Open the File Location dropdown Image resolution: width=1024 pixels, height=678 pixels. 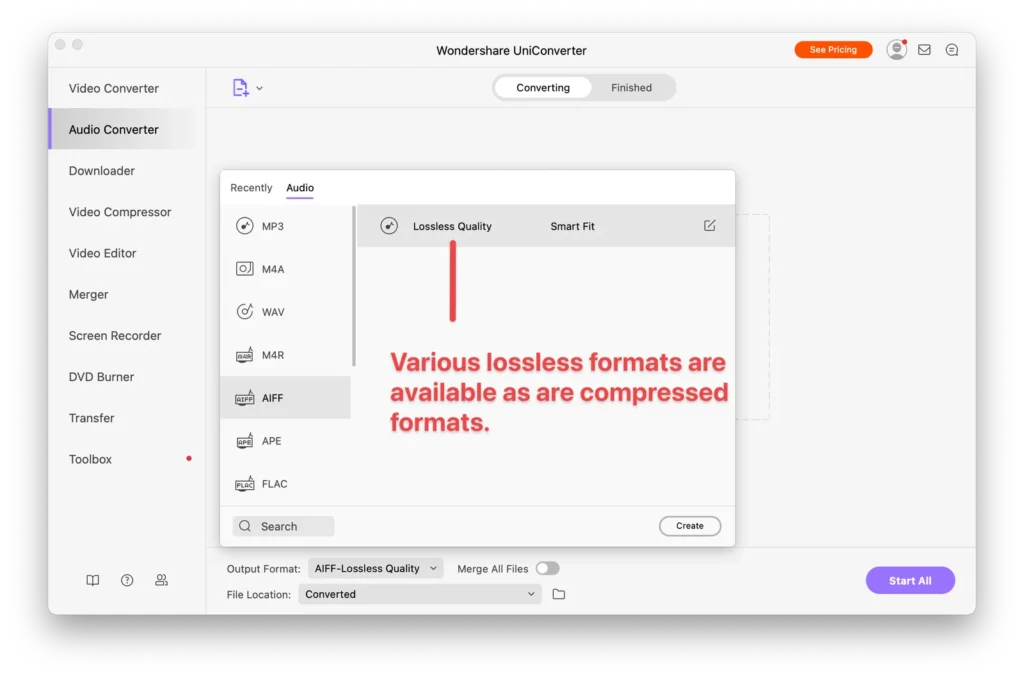pyautogui.click(x=420, y=594)
